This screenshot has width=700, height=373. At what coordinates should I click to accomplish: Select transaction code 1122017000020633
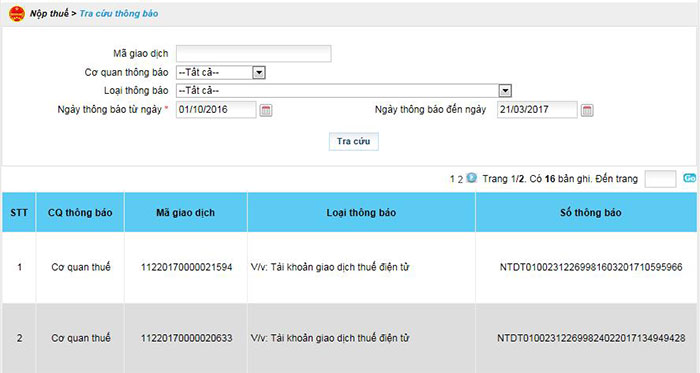point(187,338)
